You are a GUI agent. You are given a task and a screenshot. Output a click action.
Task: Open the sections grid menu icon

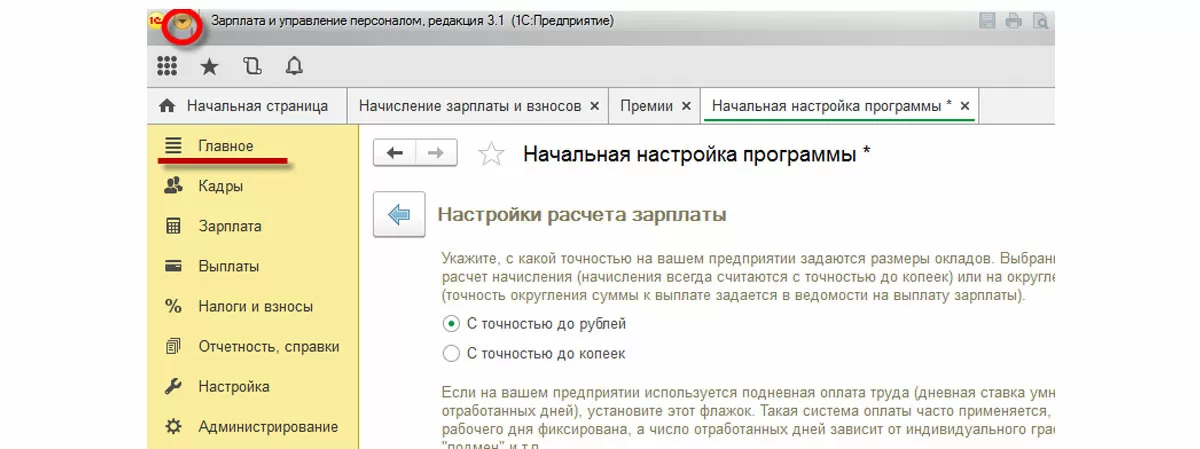167,66
